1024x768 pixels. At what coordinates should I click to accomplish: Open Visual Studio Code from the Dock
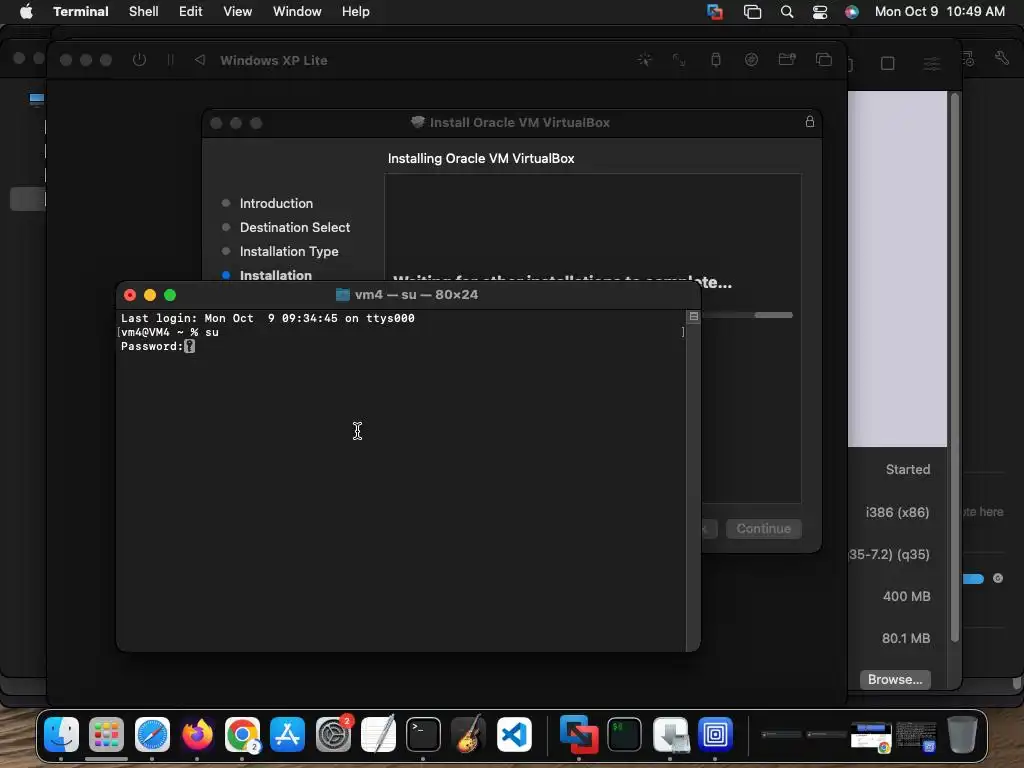click(x=514, y=734)
